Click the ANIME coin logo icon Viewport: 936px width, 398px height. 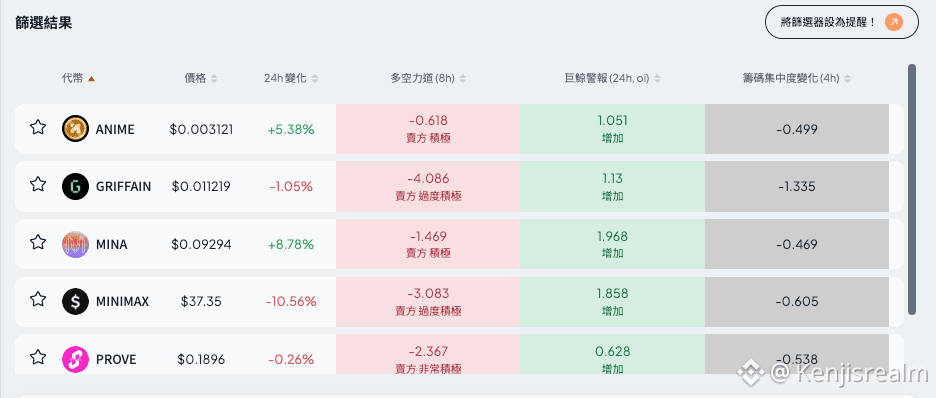75,129
